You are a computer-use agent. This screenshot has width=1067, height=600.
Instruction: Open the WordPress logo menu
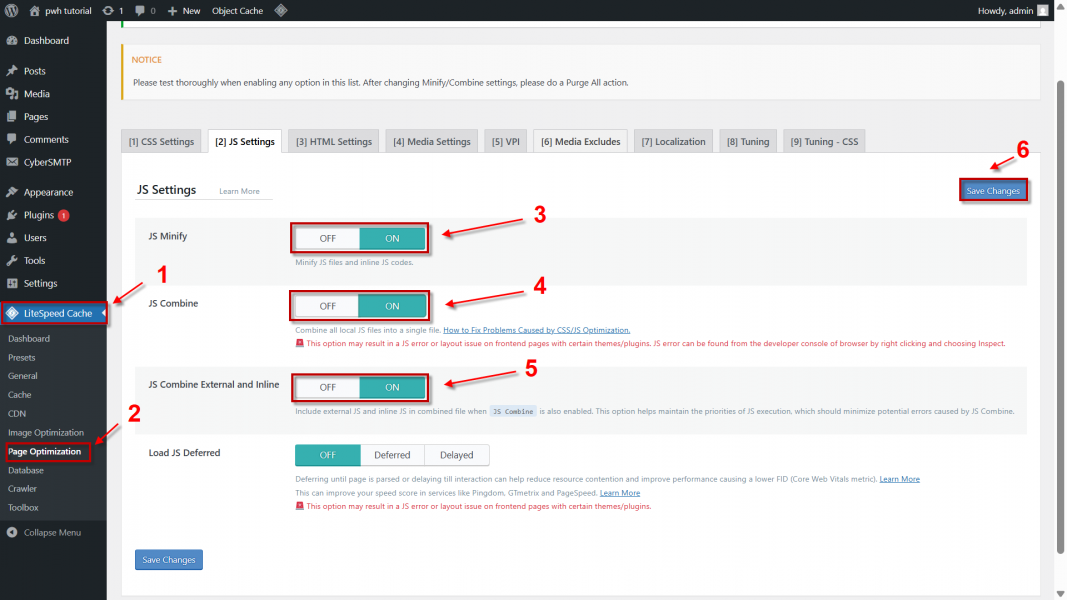coord(12,10)
